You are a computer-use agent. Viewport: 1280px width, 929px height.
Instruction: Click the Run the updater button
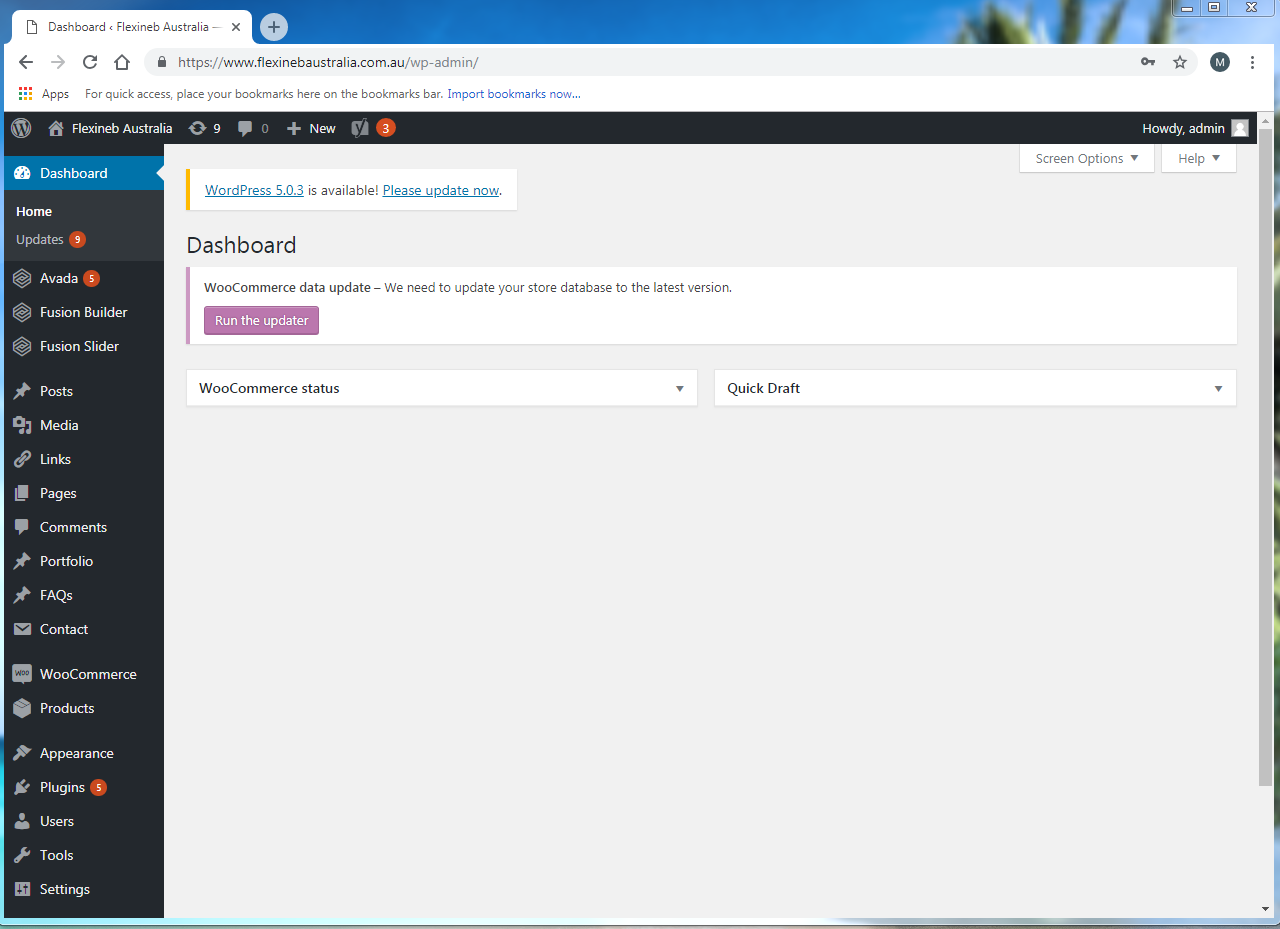[261, 320]
